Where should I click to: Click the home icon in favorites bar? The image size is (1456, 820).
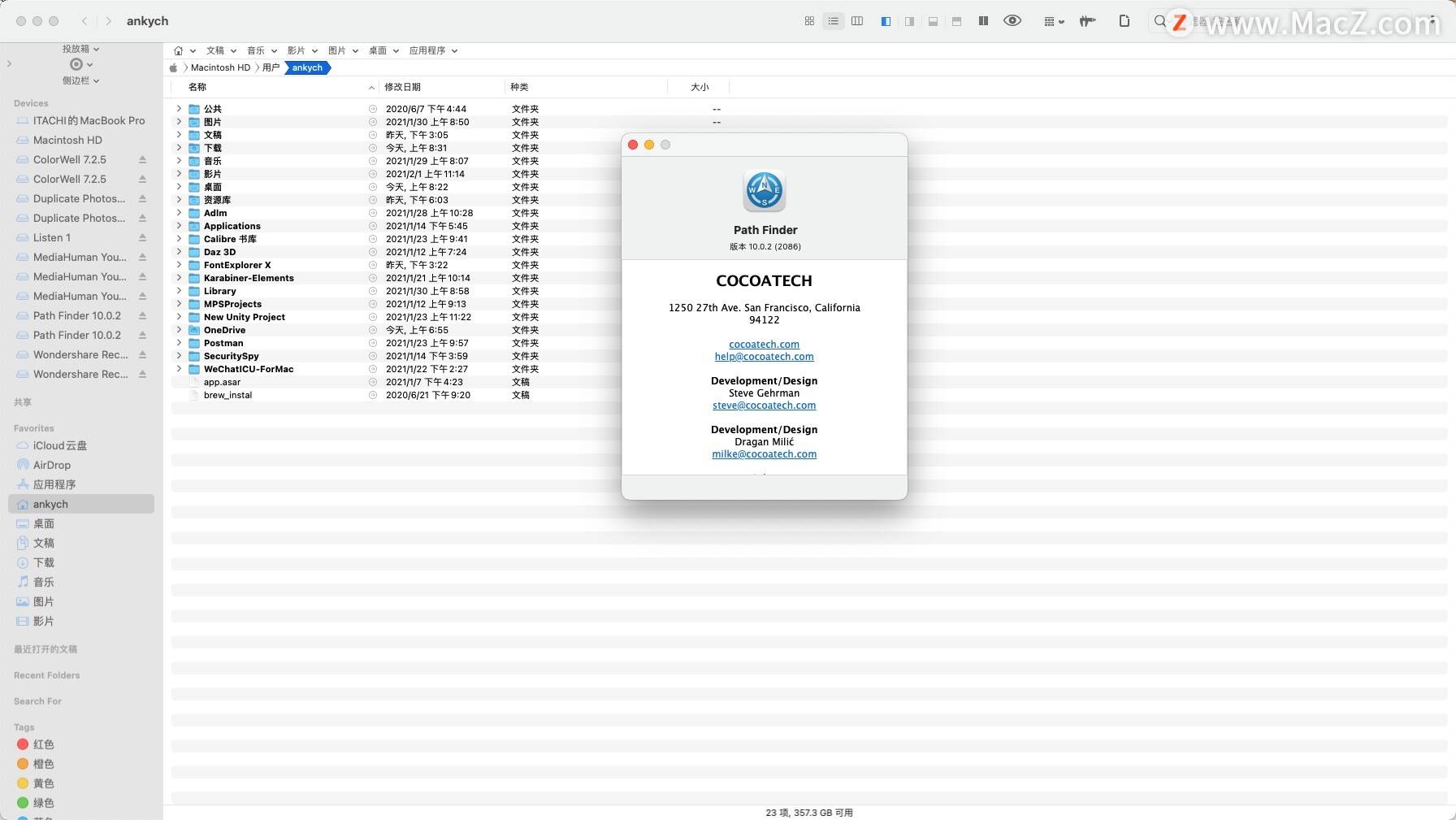coord(178,50)
